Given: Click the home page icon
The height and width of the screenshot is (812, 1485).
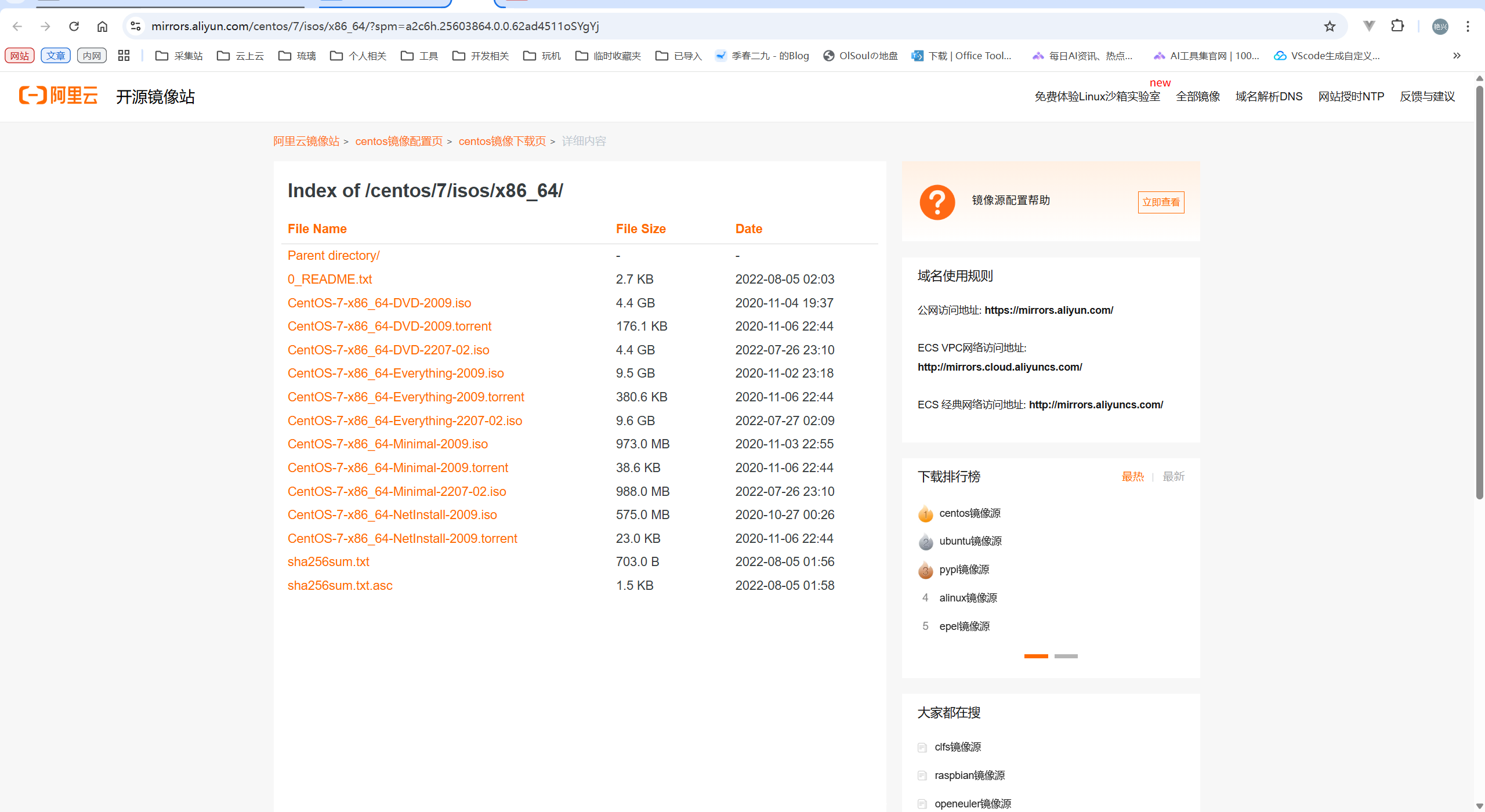Looking at the screenshot, I should click(102, 26).
